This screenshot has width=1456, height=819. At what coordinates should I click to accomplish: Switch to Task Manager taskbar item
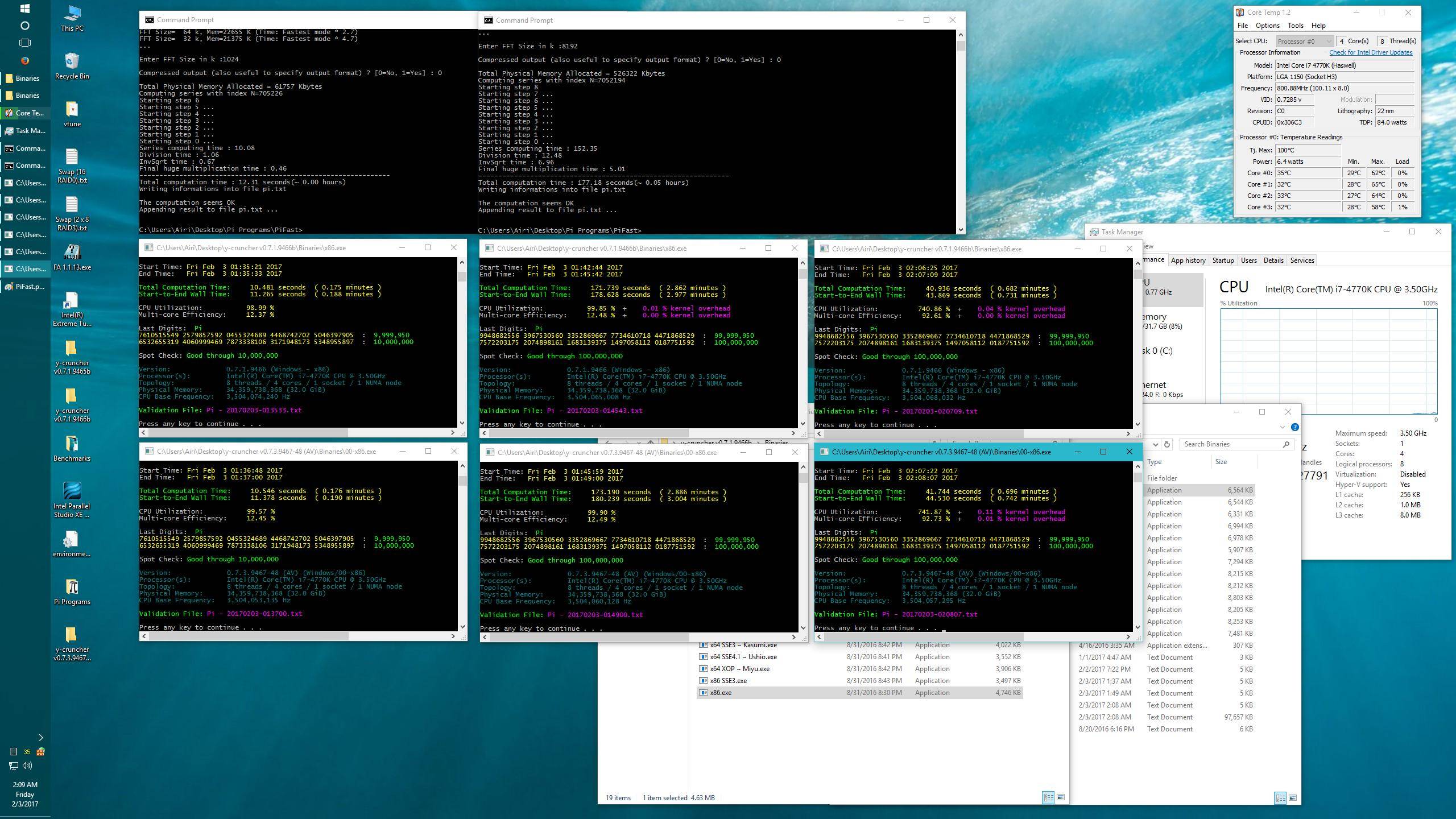click(25, 130)
